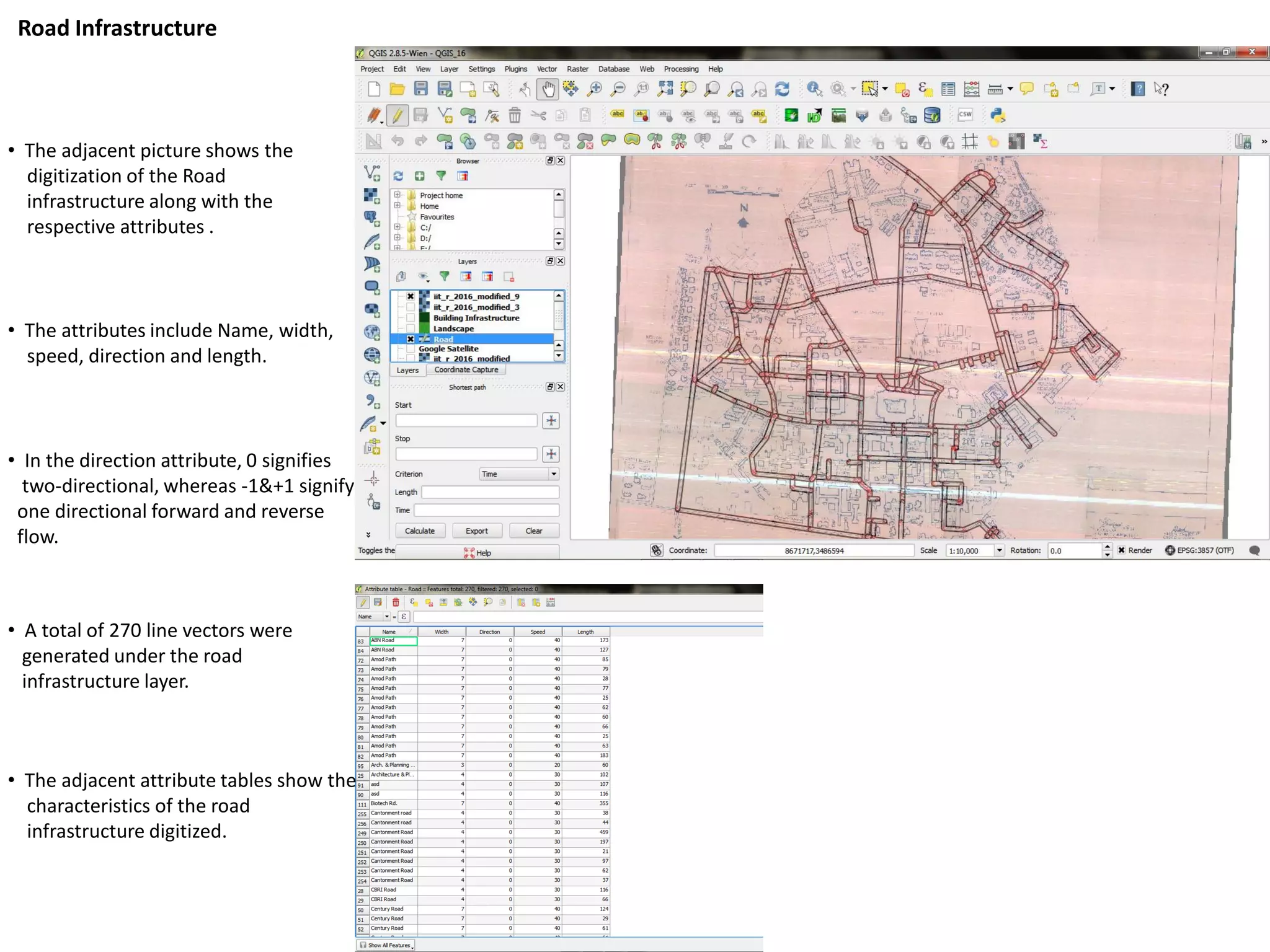
Task: Refresh the map canvas
Action: pyautogui.click(x=783, y=89)
